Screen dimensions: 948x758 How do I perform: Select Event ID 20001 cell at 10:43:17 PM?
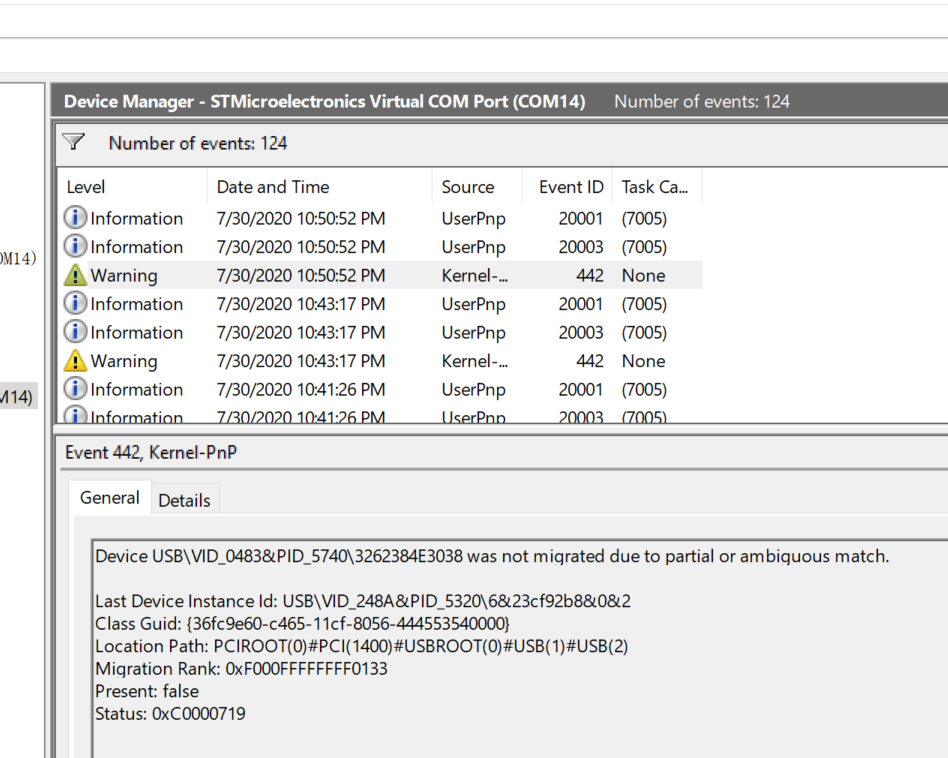pos(580,303)
